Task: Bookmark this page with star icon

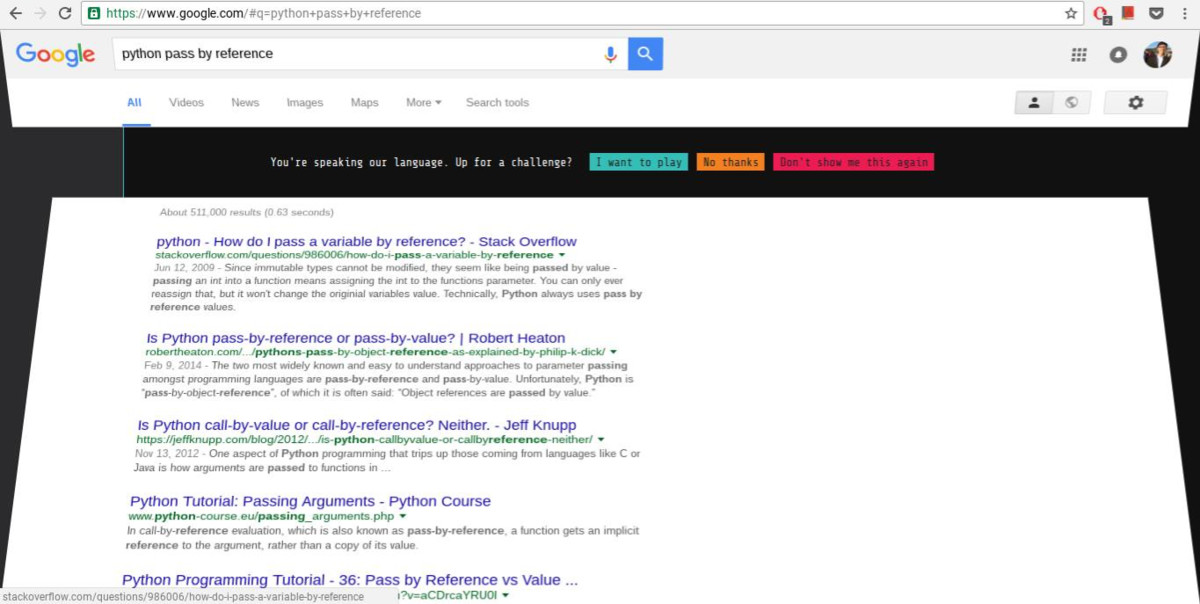Action: pos(1071,14)
